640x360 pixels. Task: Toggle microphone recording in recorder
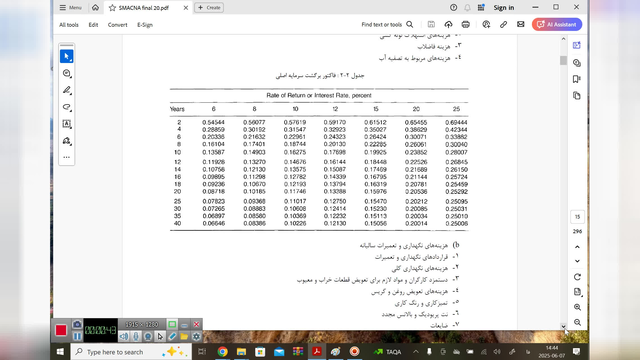[x=136, y=336]
